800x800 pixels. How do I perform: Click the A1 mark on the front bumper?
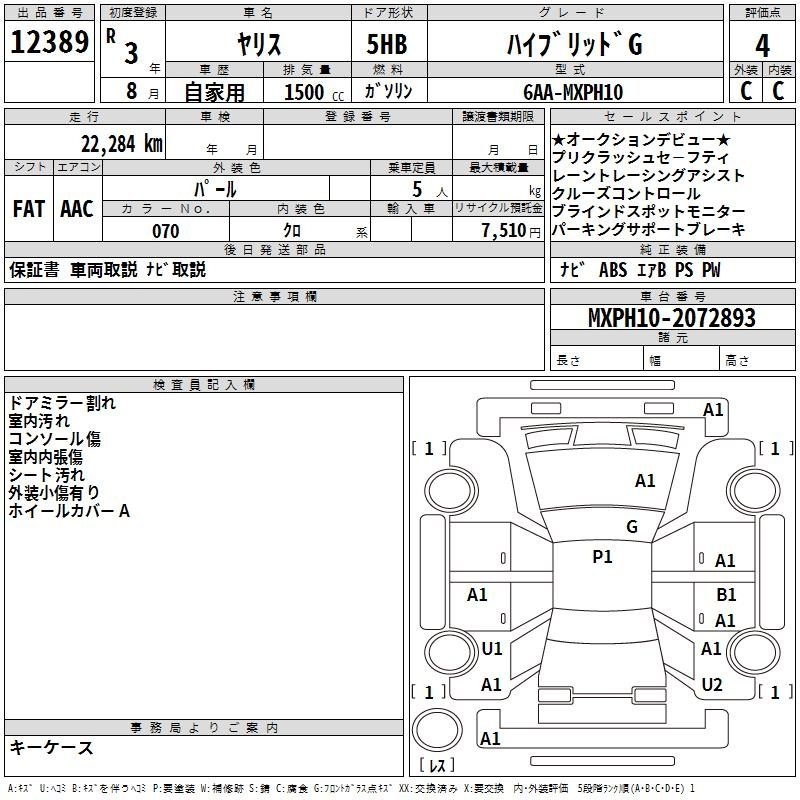click(713, 409)
